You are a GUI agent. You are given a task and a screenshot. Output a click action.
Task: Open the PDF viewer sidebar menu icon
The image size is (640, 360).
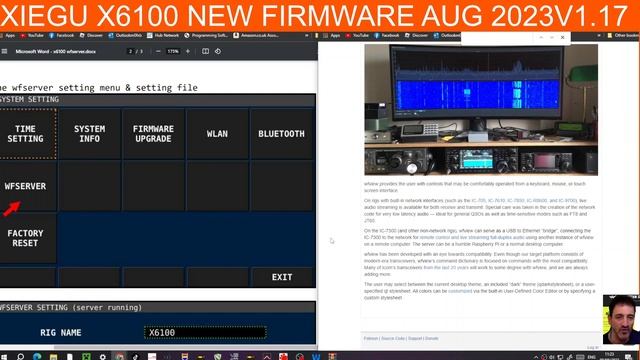(x=4, y=51)
